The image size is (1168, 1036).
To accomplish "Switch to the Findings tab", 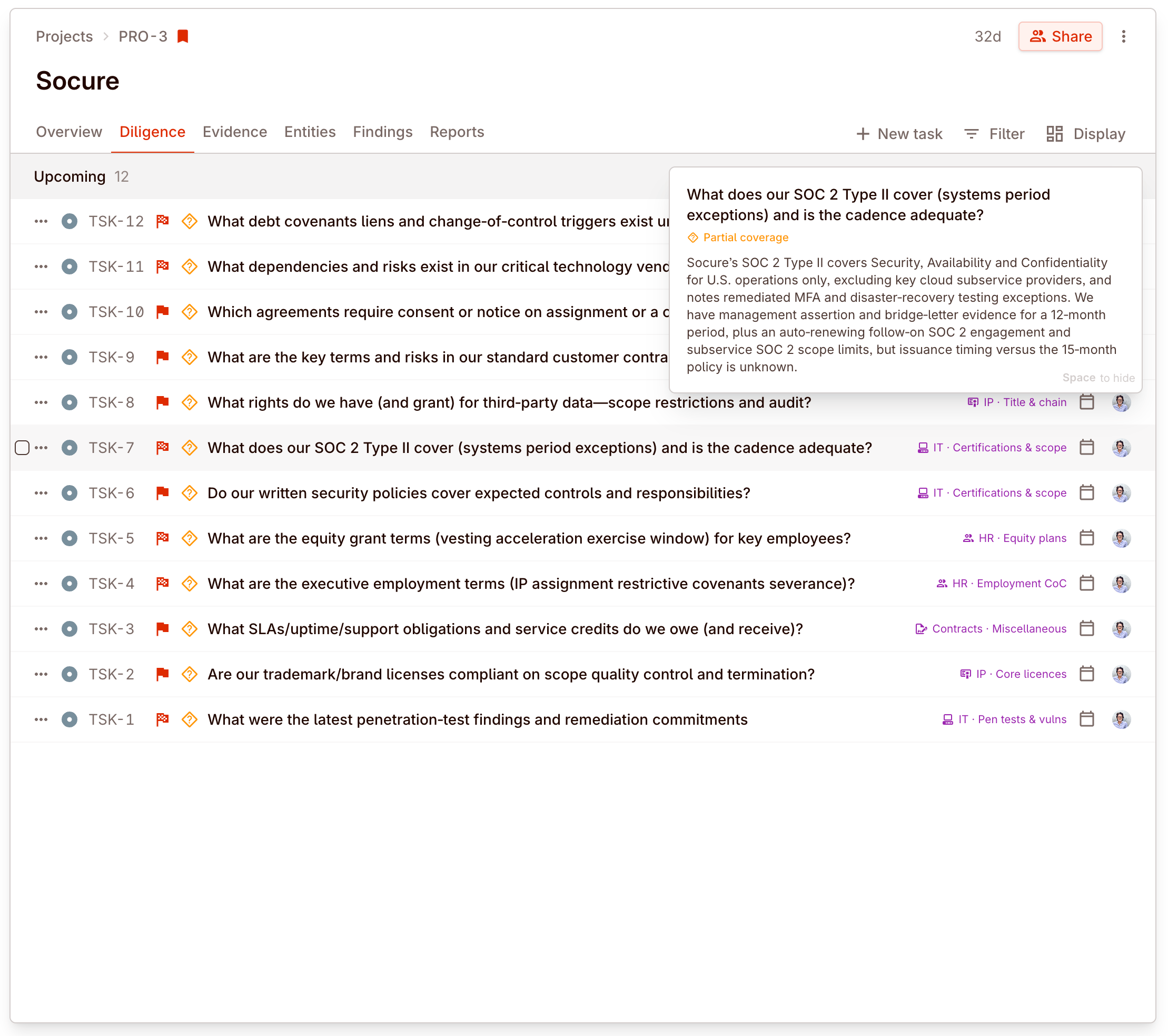I will (382, 132).
